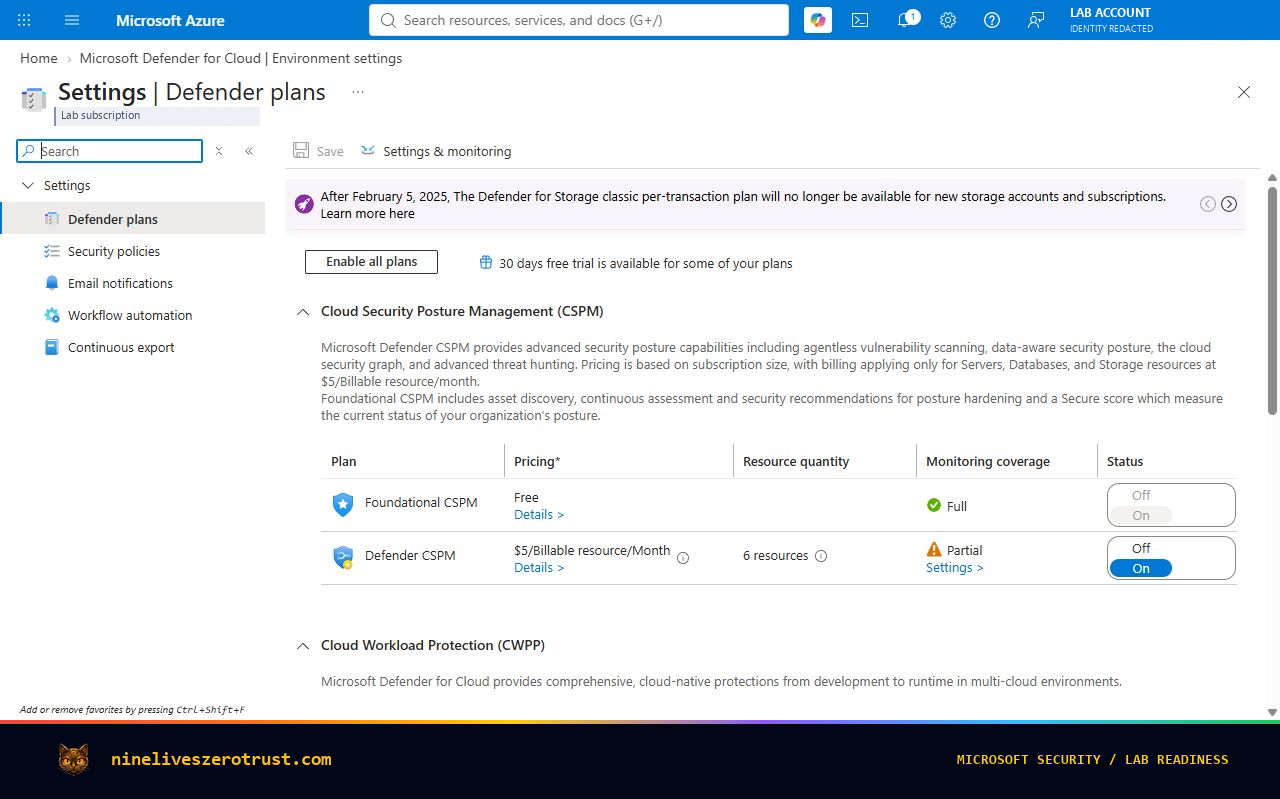Click the scrollbar down arrow

point(1272,711)
